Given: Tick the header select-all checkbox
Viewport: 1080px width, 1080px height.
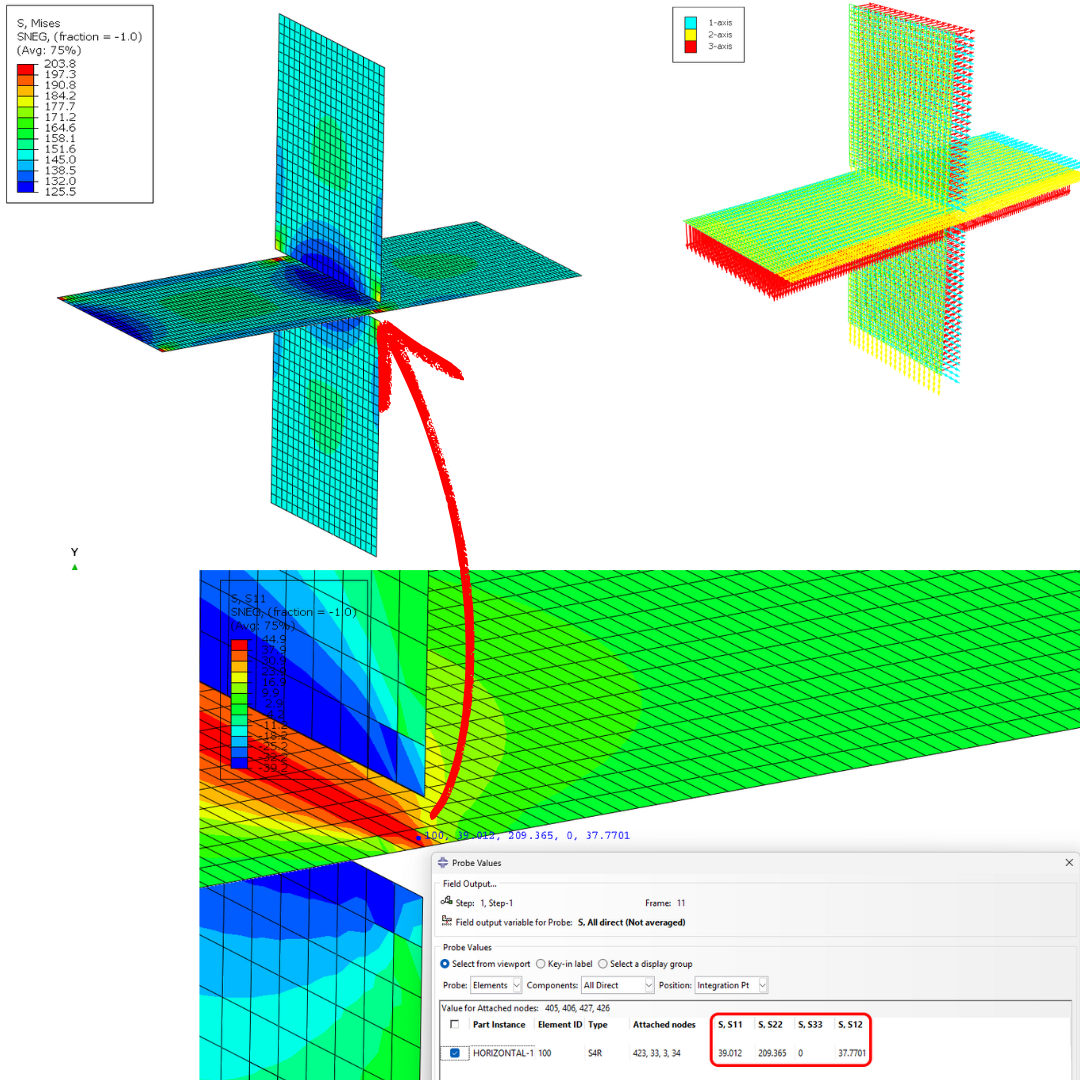Looking at the screenshot, I should coord(455,1024).
